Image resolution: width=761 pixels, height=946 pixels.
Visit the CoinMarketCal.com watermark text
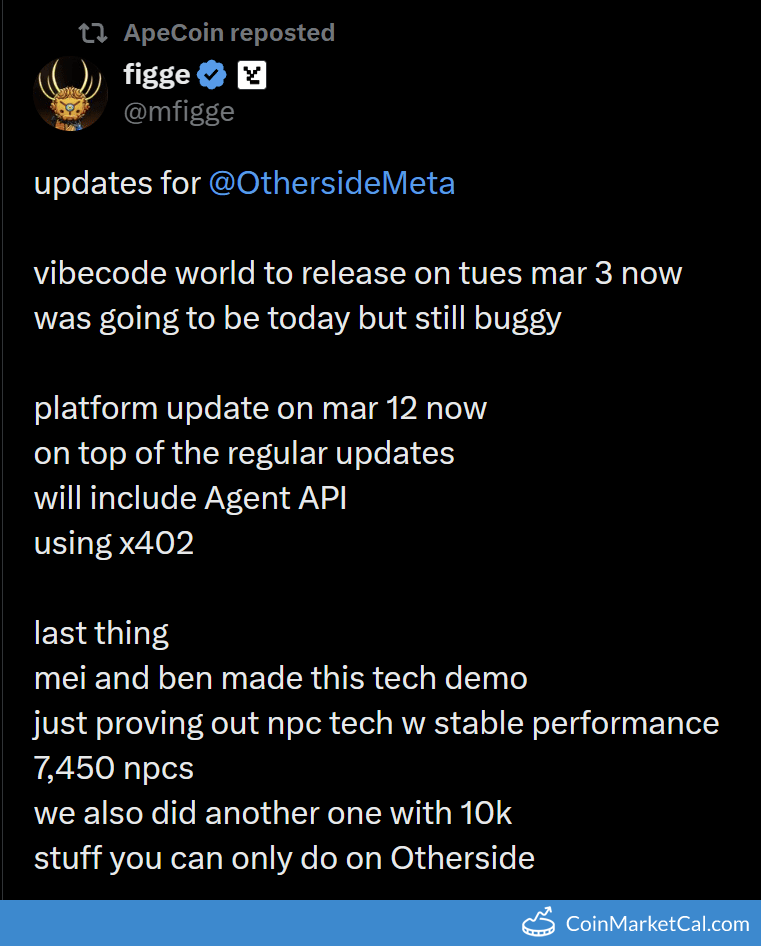click(657, 924)
